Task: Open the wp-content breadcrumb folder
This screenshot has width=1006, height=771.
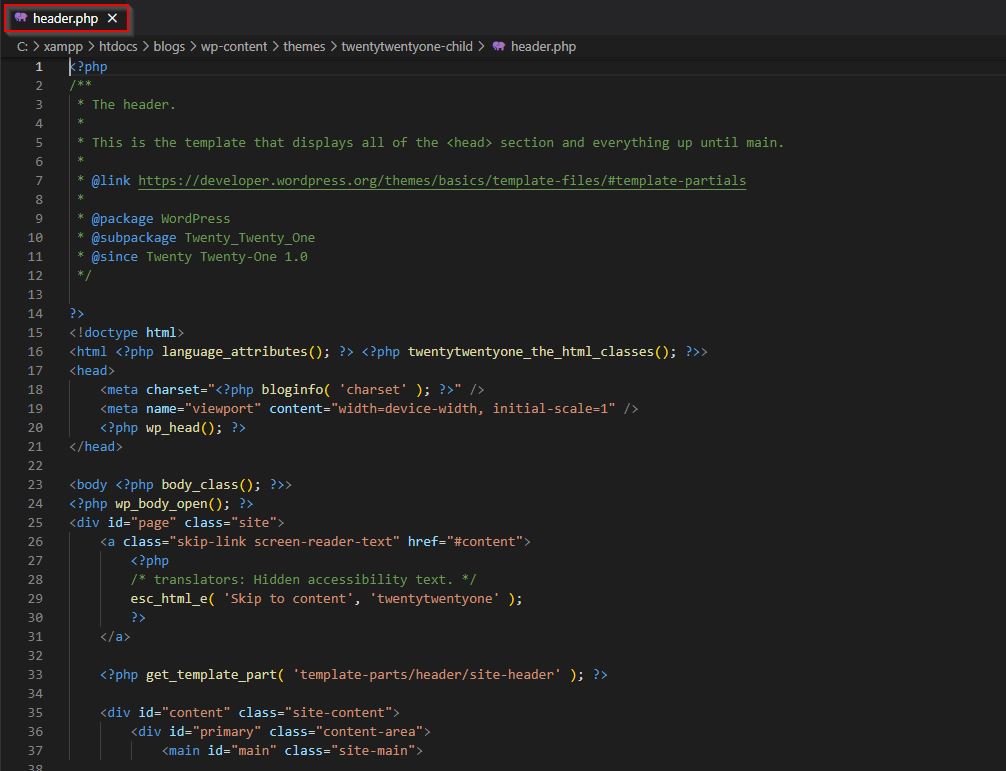Action: [234, 46]
